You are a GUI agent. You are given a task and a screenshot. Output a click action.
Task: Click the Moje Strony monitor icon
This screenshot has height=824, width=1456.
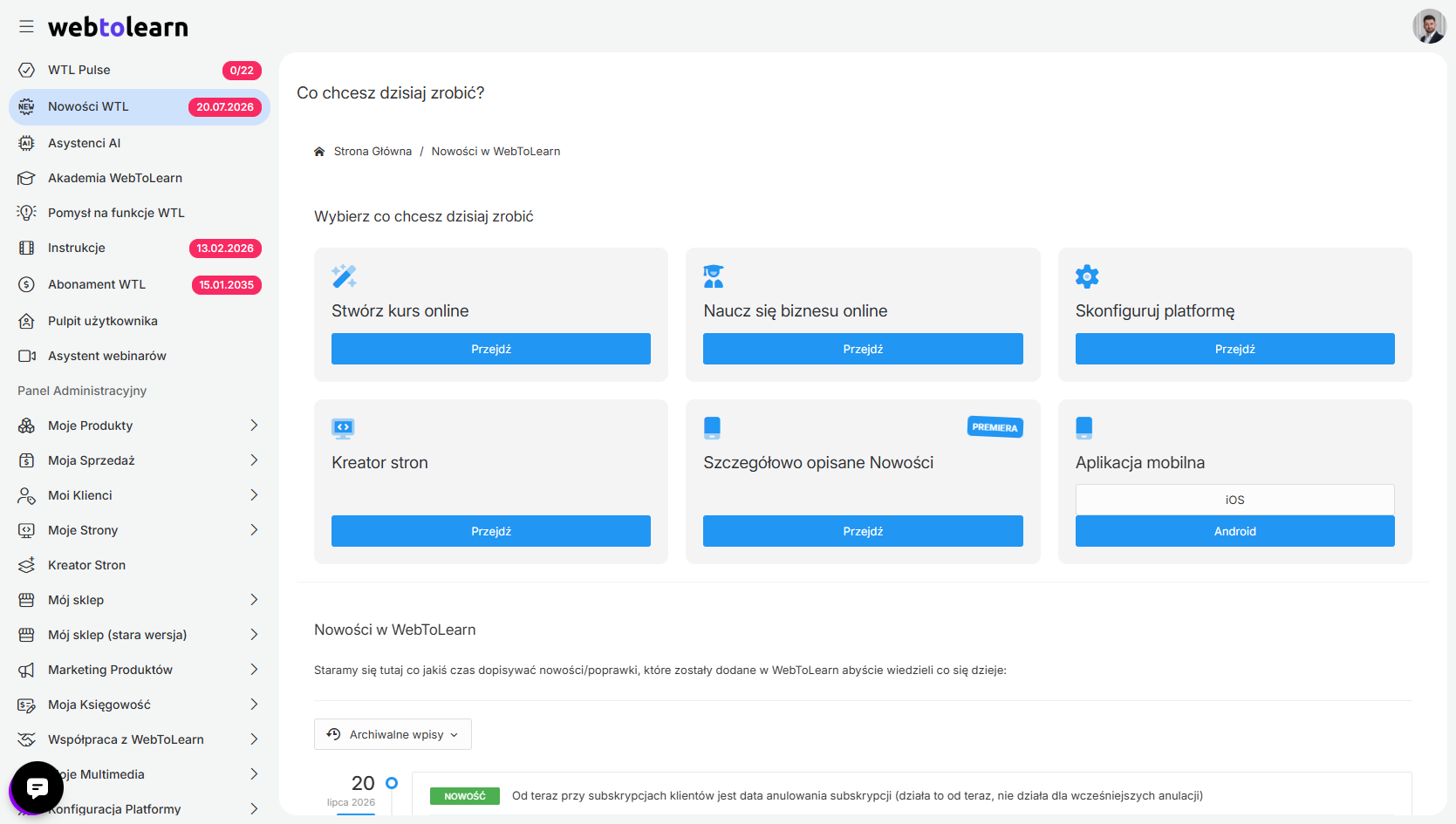26,530
